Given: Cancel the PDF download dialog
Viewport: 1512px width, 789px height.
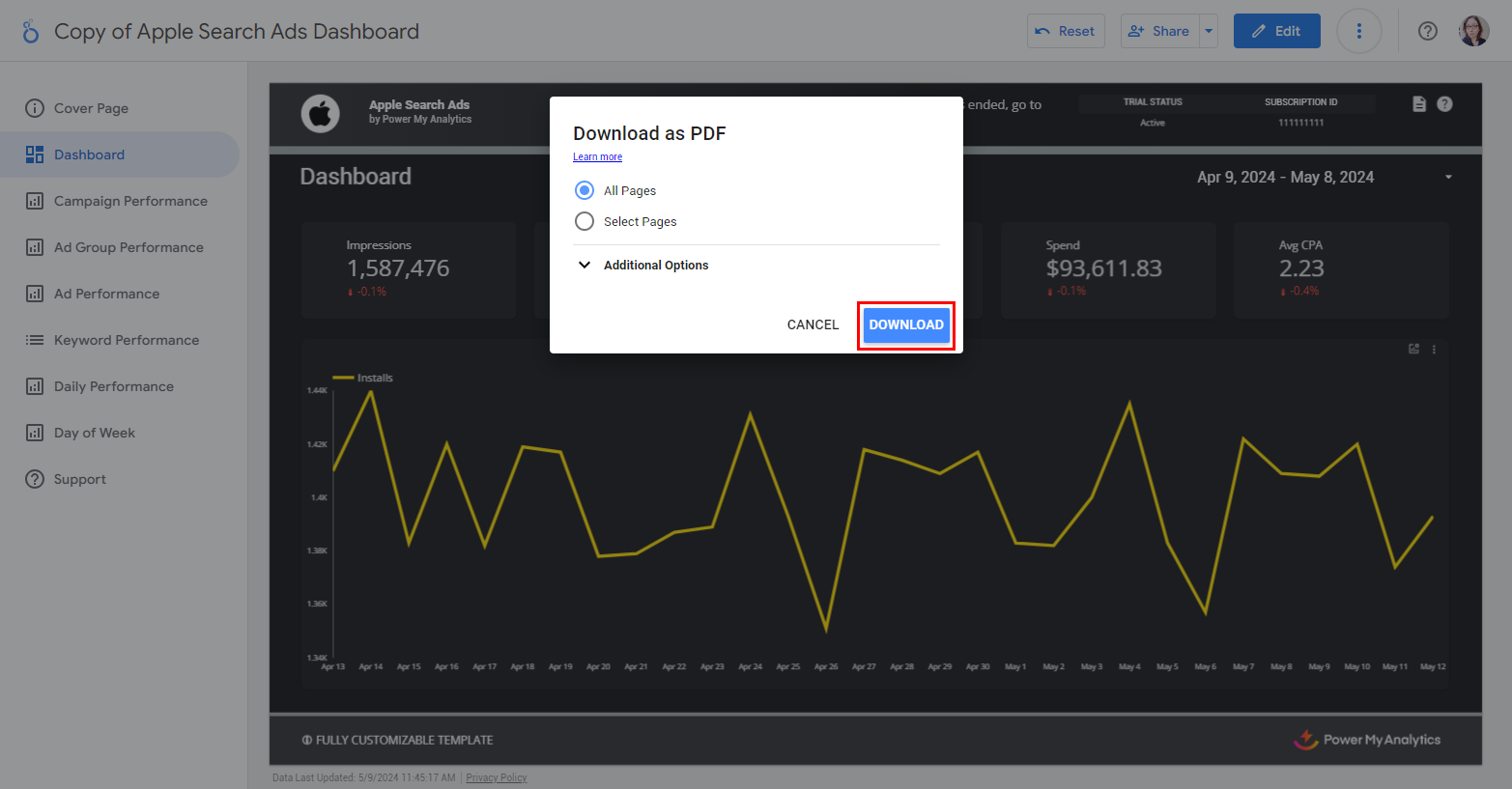Looking at the screenshot, I should pos(813,324).
